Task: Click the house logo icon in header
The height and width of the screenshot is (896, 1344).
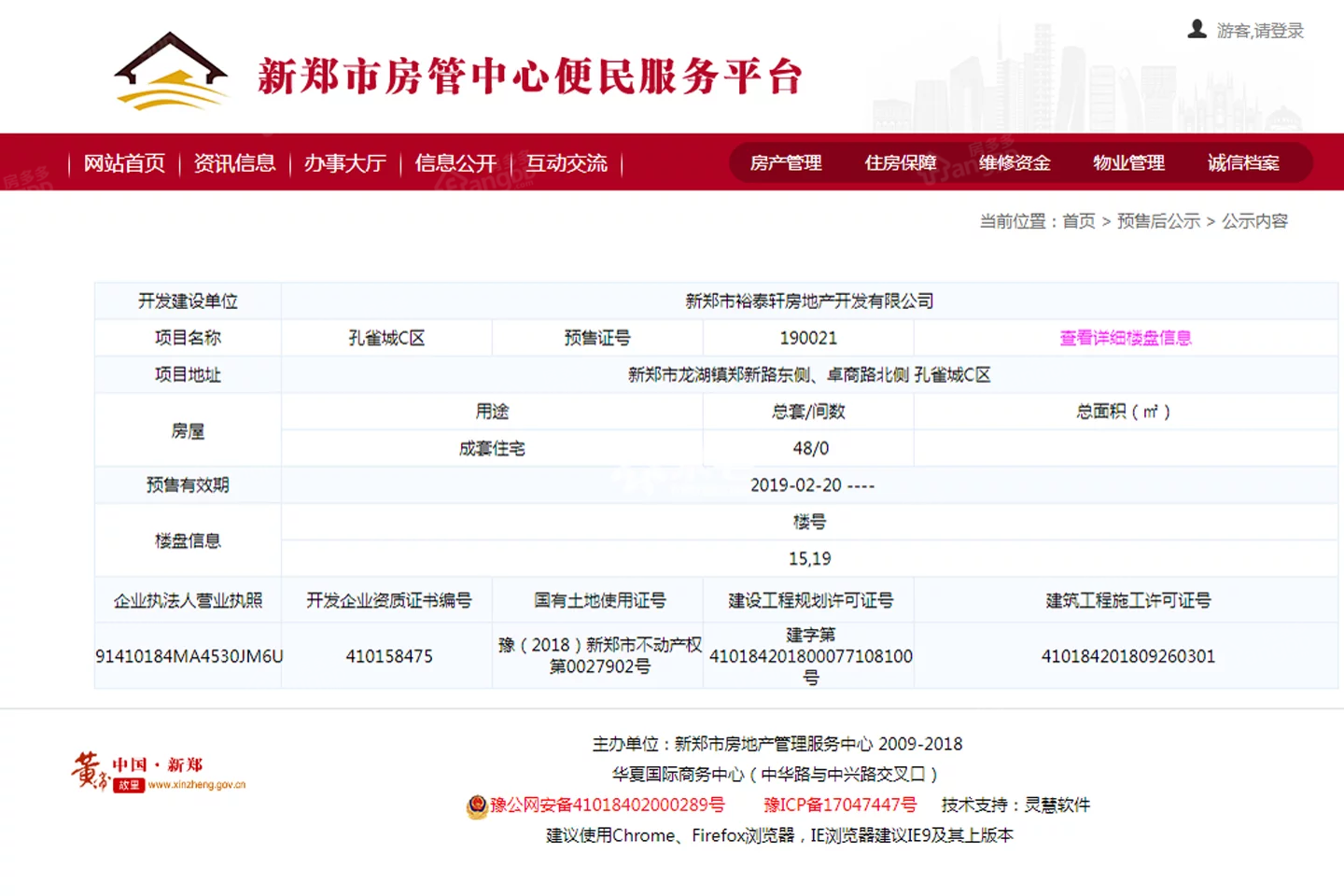Action: click(x=171, y=71)
